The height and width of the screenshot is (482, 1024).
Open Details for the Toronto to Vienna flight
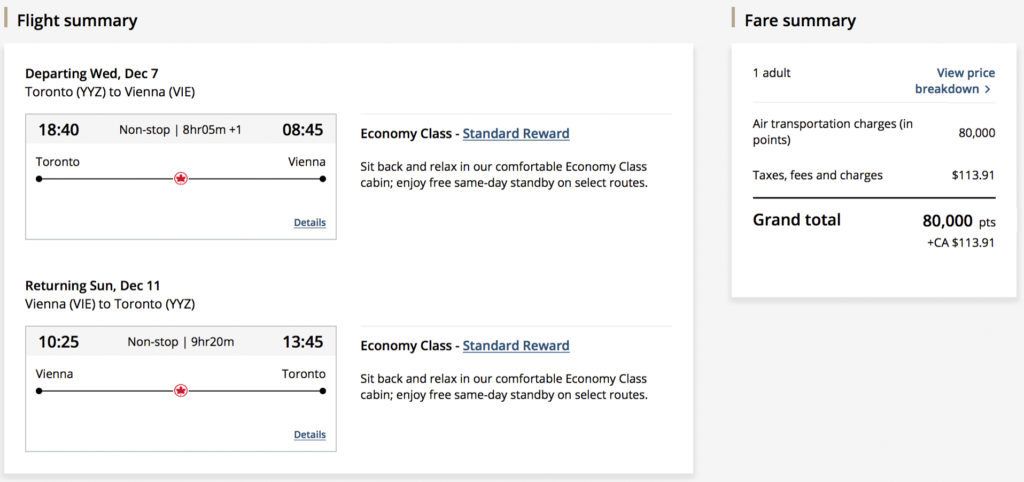[x=309, y=223]
